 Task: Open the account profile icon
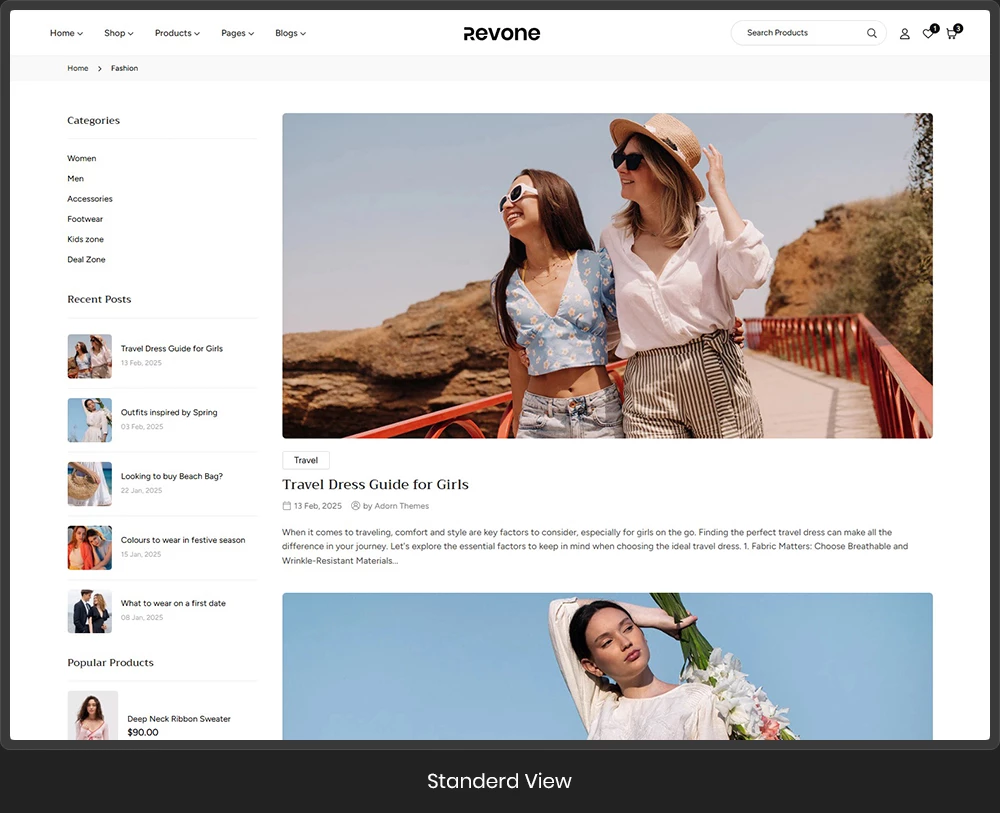coord(904,33)
